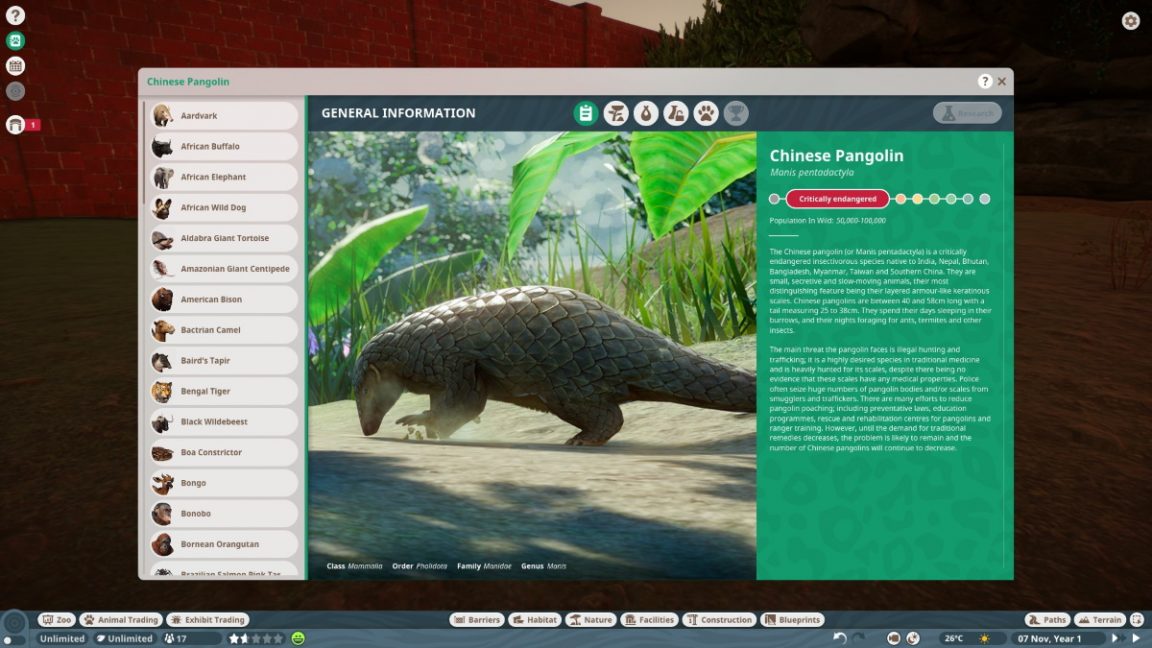The height and width of the screenshot is (648, 1152).
Task: Click the animal list scrollbar
Action: [x=144, y=153]
